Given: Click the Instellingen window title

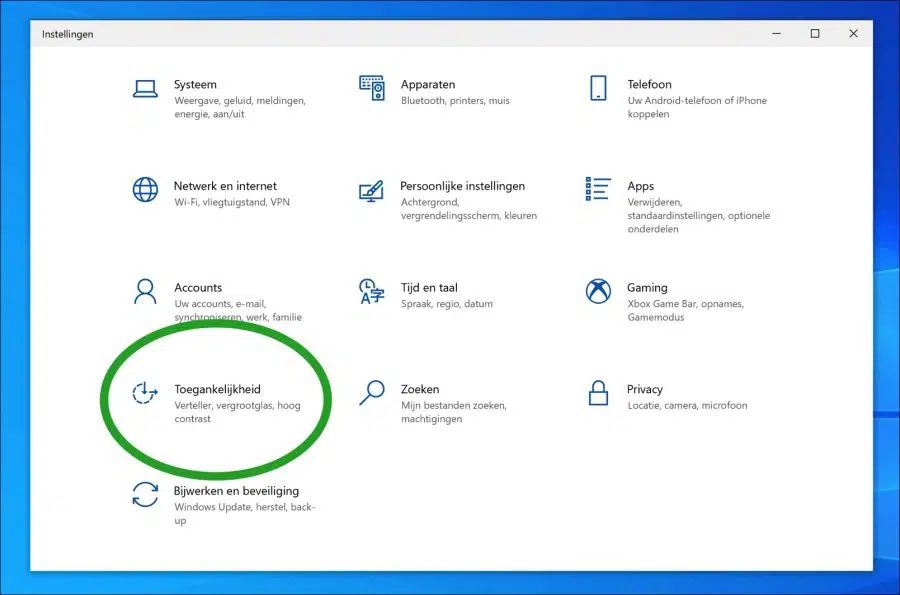Looking at the screenshot, I should point(67,34).
